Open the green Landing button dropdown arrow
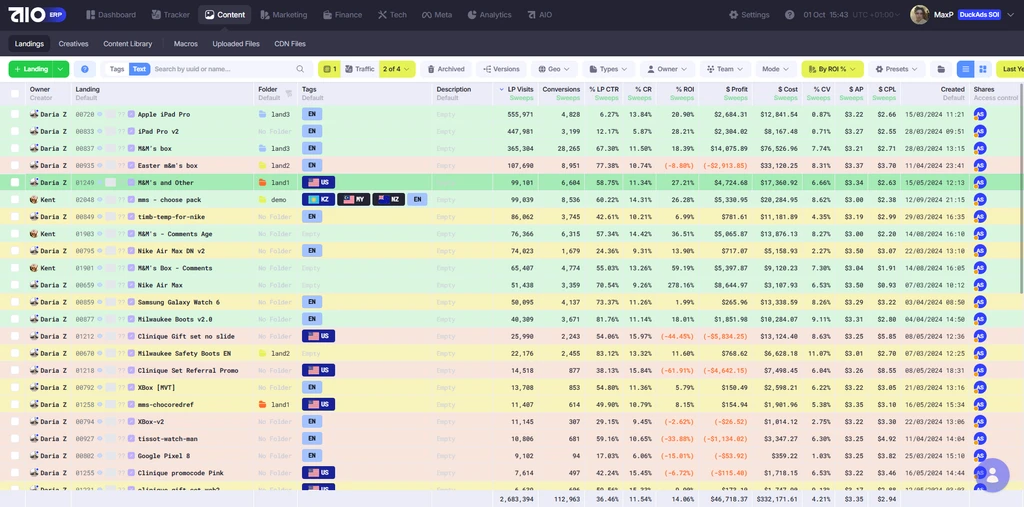The height and width of the screenshot is (507, 1024). 61,69
